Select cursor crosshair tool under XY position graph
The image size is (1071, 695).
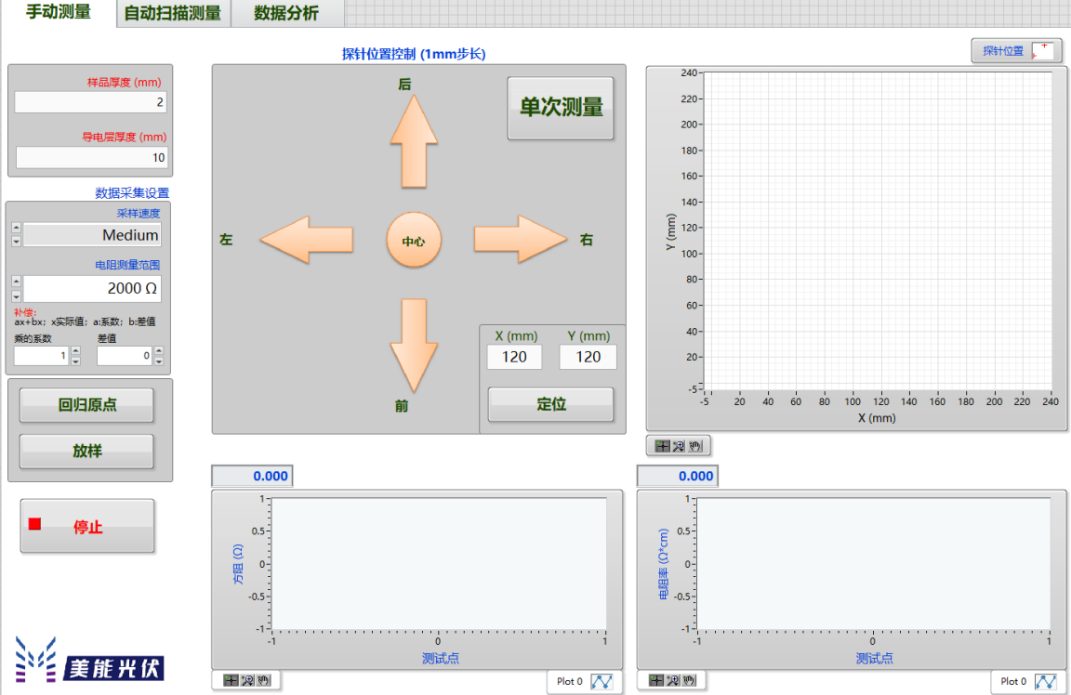coord(662,446)
